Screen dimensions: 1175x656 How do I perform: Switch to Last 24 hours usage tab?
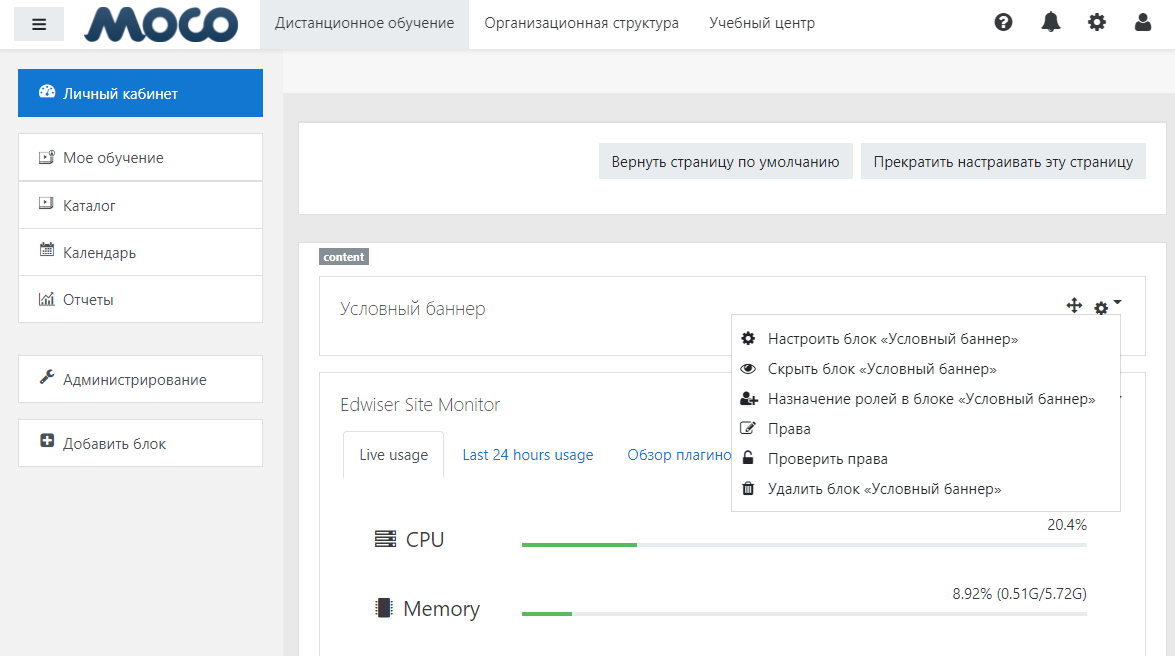(x=528, y=454)
